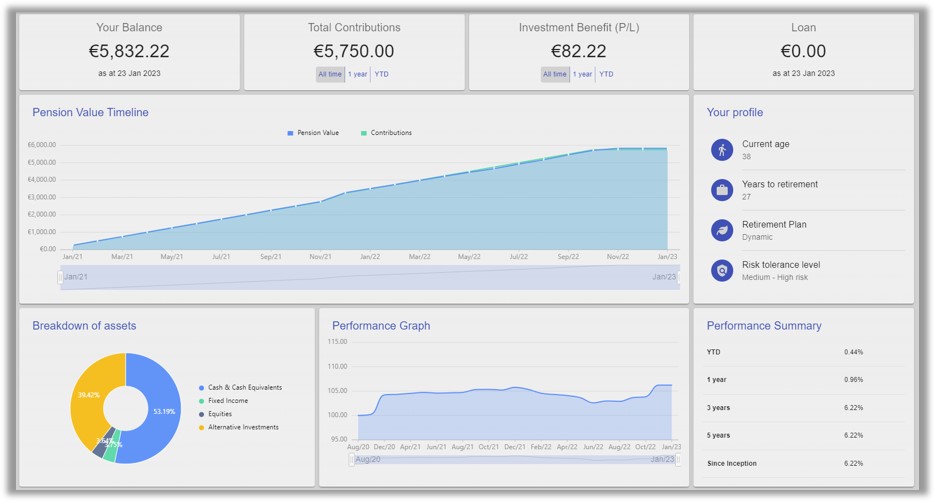
Task: Click 'as at 23 Jan 2023' under Loan
Action: click(x=803, y=73)
